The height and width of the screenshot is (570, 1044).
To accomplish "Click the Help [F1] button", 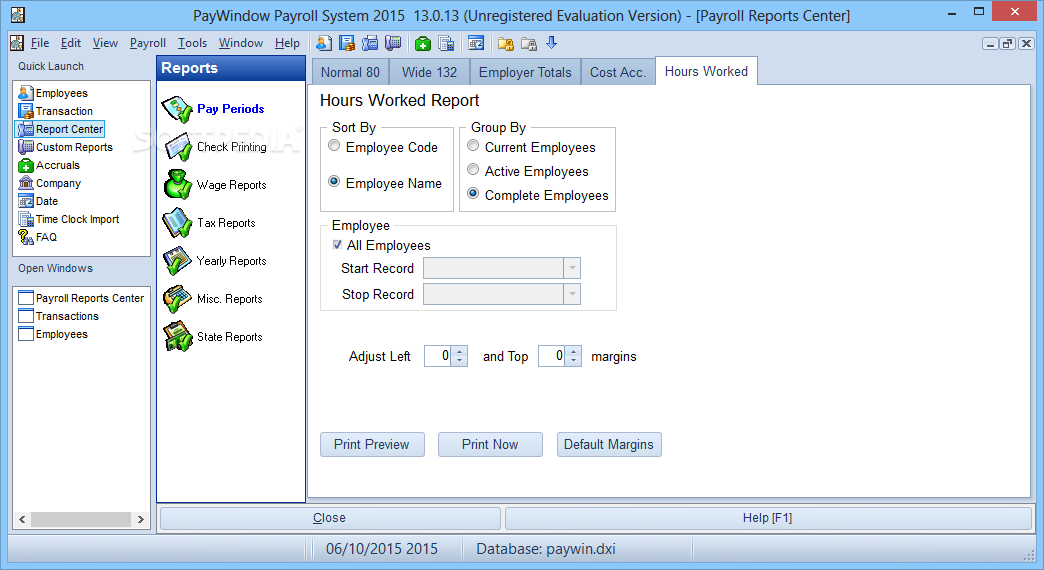I will [x=768, y=518].
